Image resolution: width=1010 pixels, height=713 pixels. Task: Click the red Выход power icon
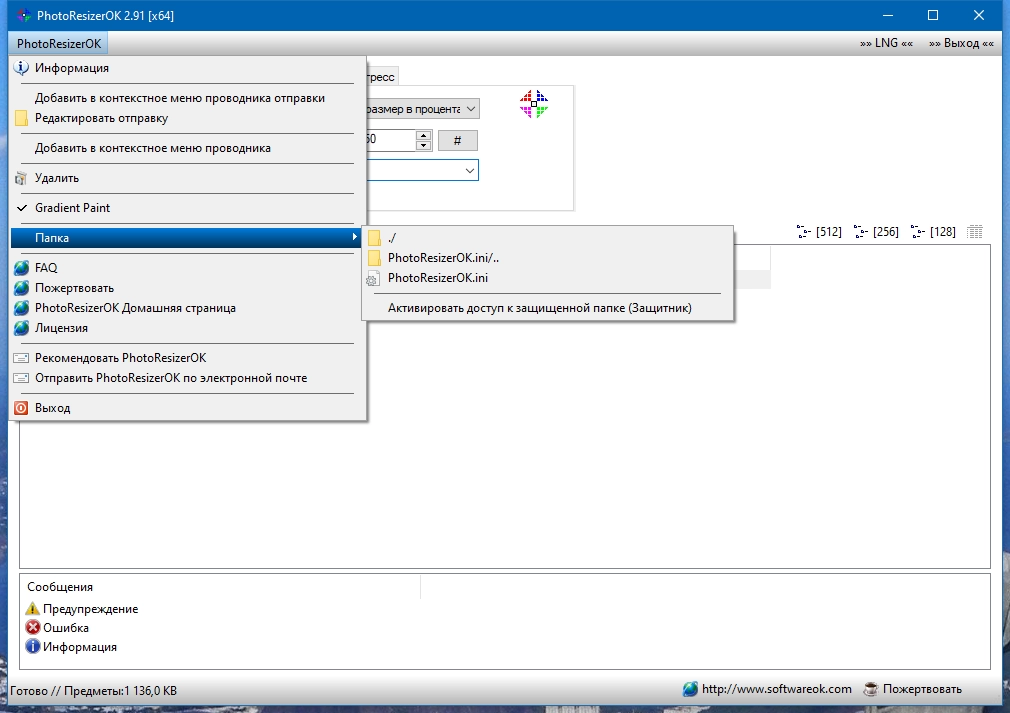coord(21,408)
